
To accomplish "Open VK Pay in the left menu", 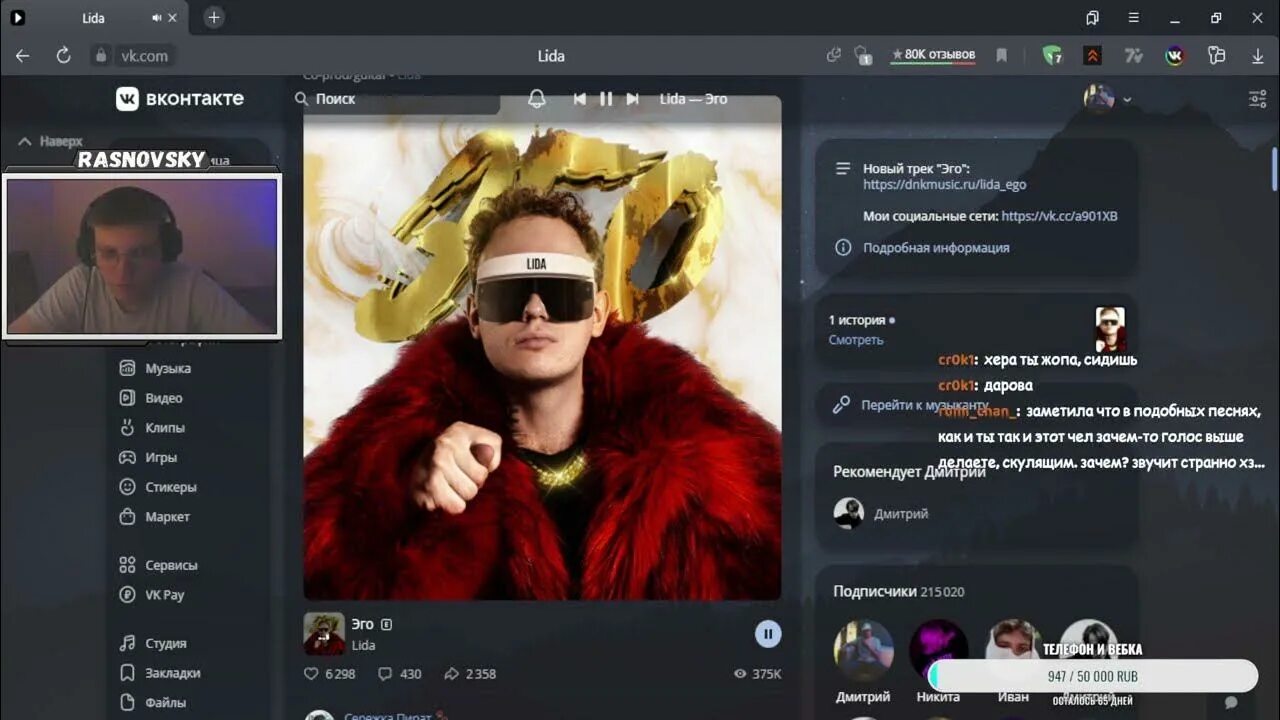I will 153,594.
